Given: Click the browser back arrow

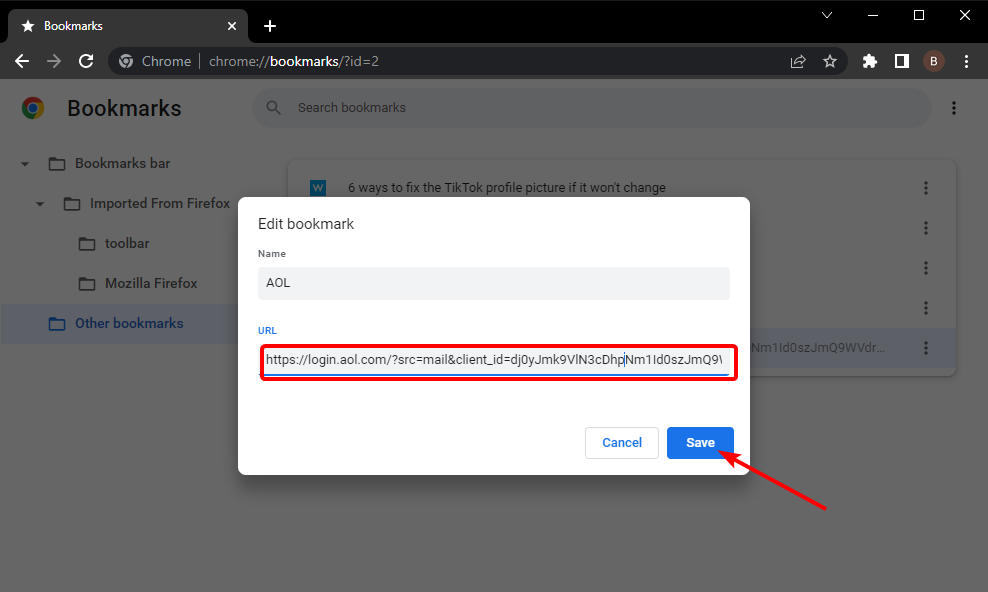Looking at the screenshot, I should (22, 61).
